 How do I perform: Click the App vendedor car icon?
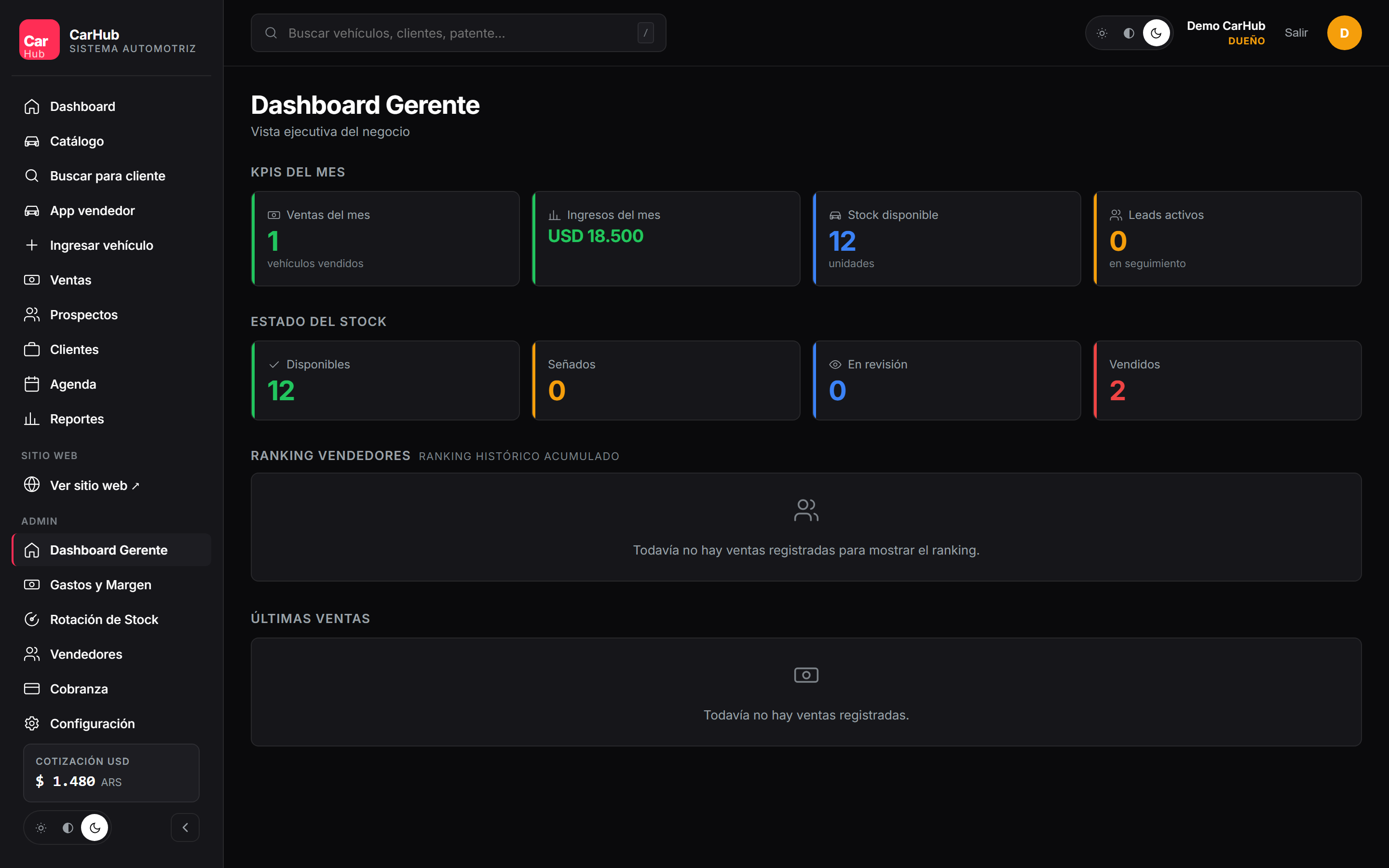pos(31,211)
